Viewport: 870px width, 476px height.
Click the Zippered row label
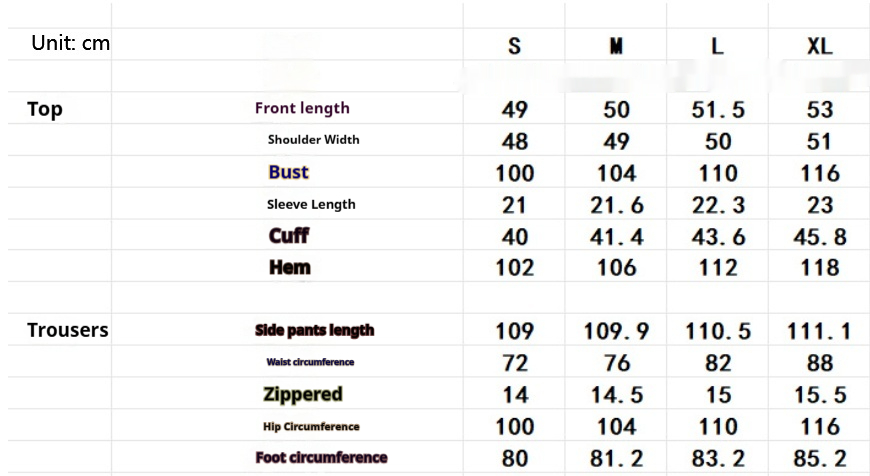point(302,394)
